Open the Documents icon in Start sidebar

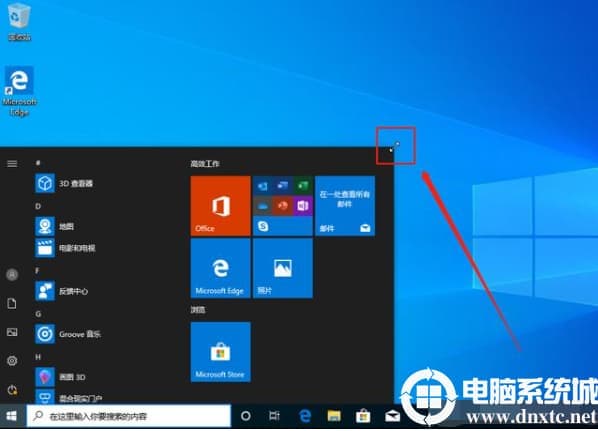[x=12, y=304]
